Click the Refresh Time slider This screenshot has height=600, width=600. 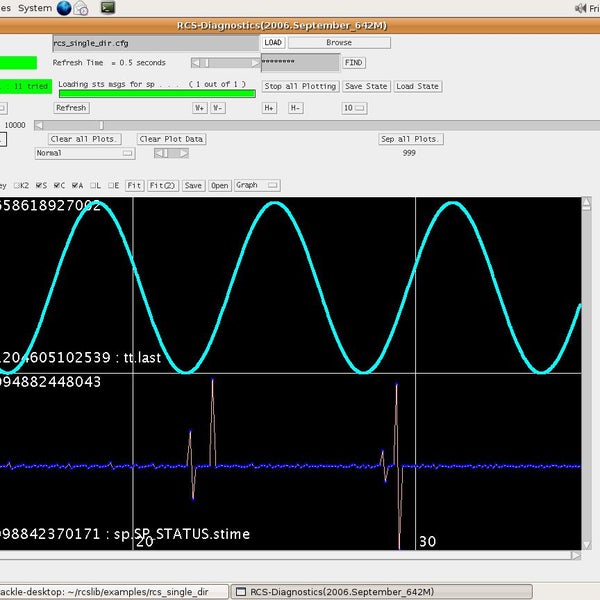coord(225,62)
